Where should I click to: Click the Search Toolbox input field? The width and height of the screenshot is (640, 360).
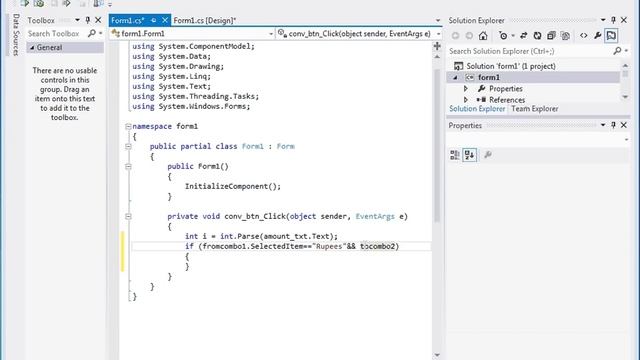pos(57,33)
